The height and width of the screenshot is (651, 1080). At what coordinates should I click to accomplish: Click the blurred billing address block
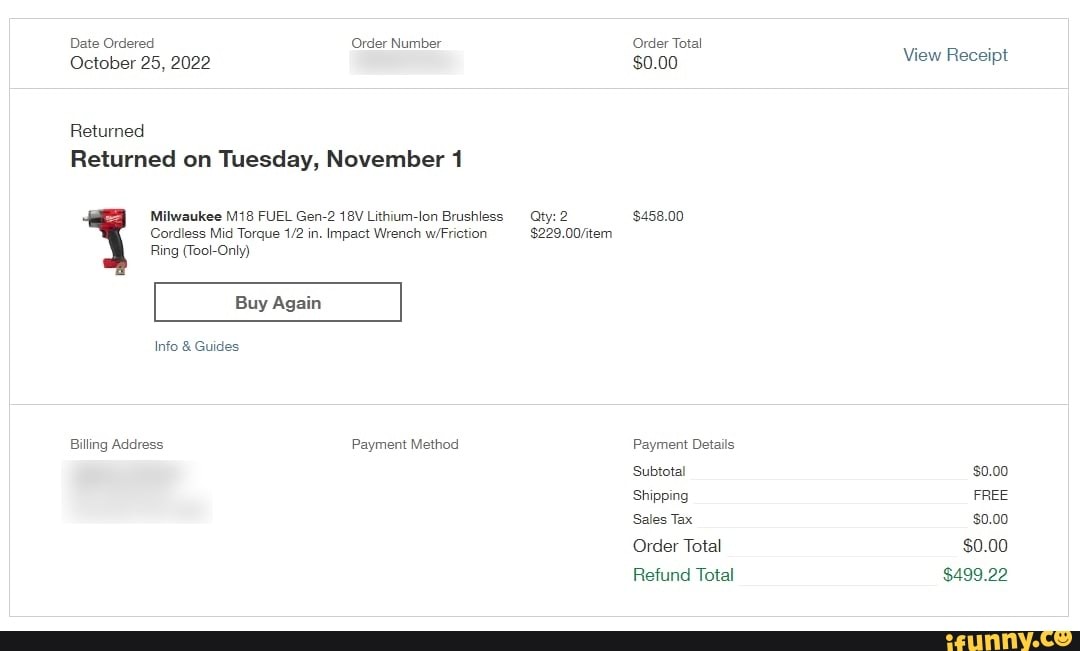pyautogui.click(x=137, y=491)
